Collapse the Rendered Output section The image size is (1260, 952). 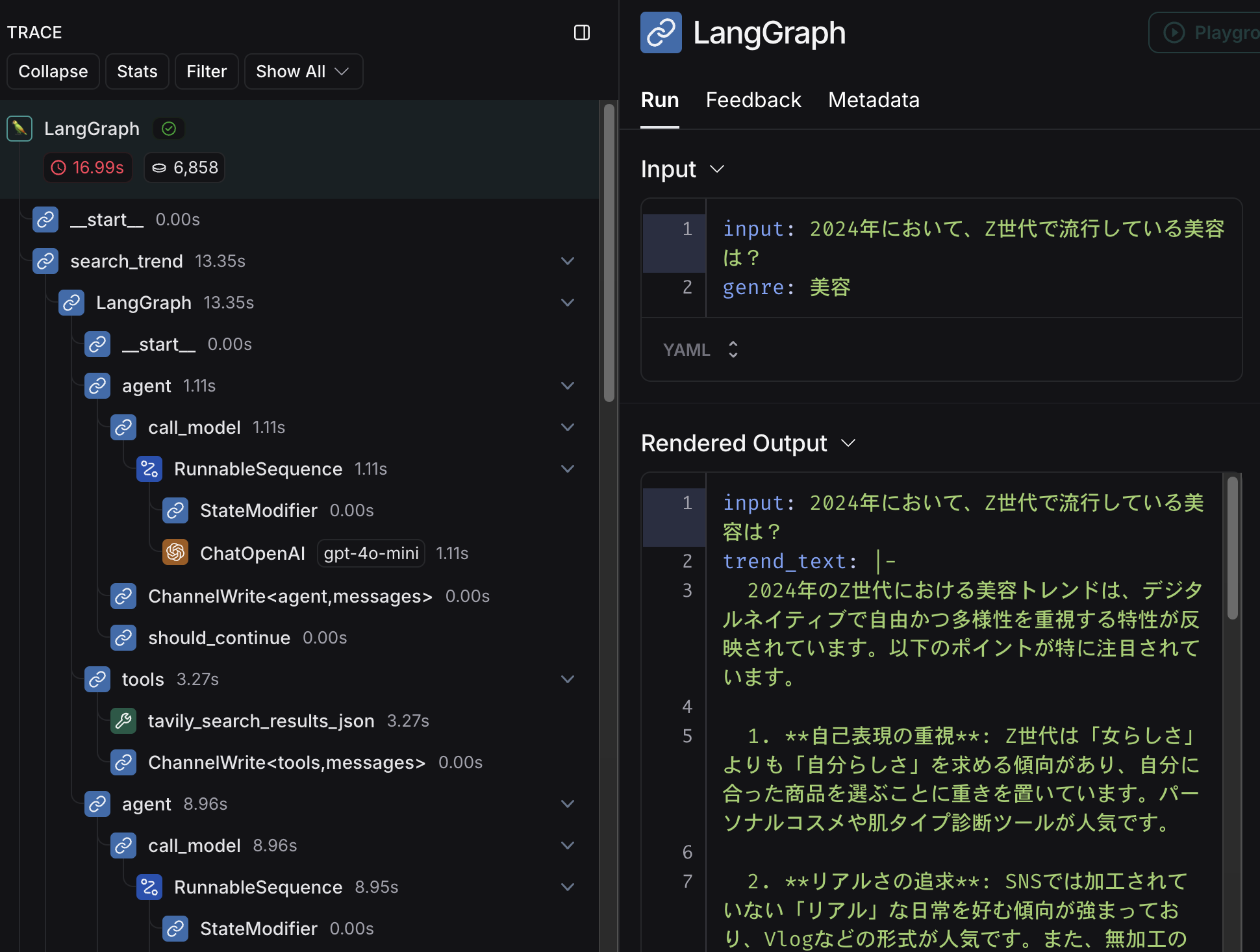(848, 443)
